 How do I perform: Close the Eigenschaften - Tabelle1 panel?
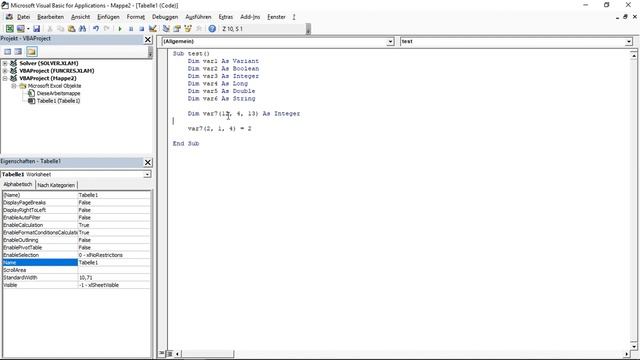point(148,162)
